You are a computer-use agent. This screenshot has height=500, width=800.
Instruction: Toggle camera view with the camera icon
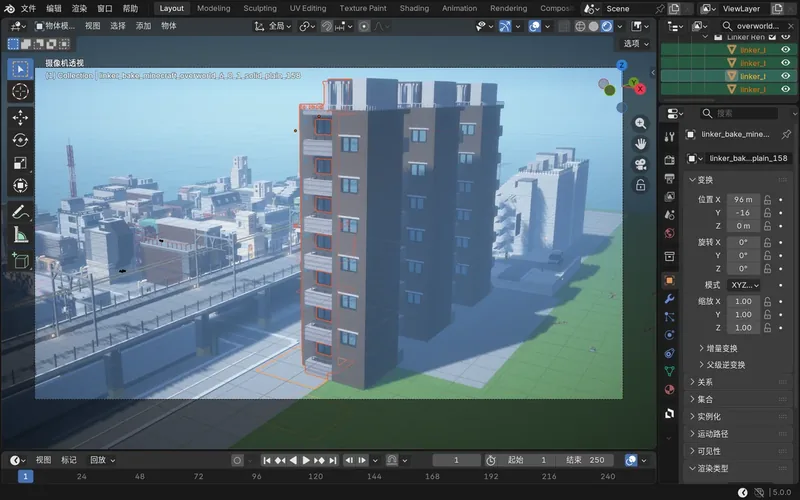click(x=640, y=164)
